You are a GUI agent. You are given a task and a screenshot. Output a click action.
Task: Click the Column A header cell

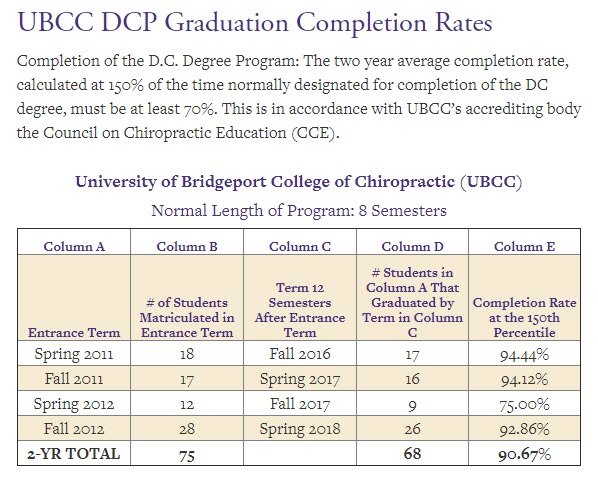coord(74,242)
